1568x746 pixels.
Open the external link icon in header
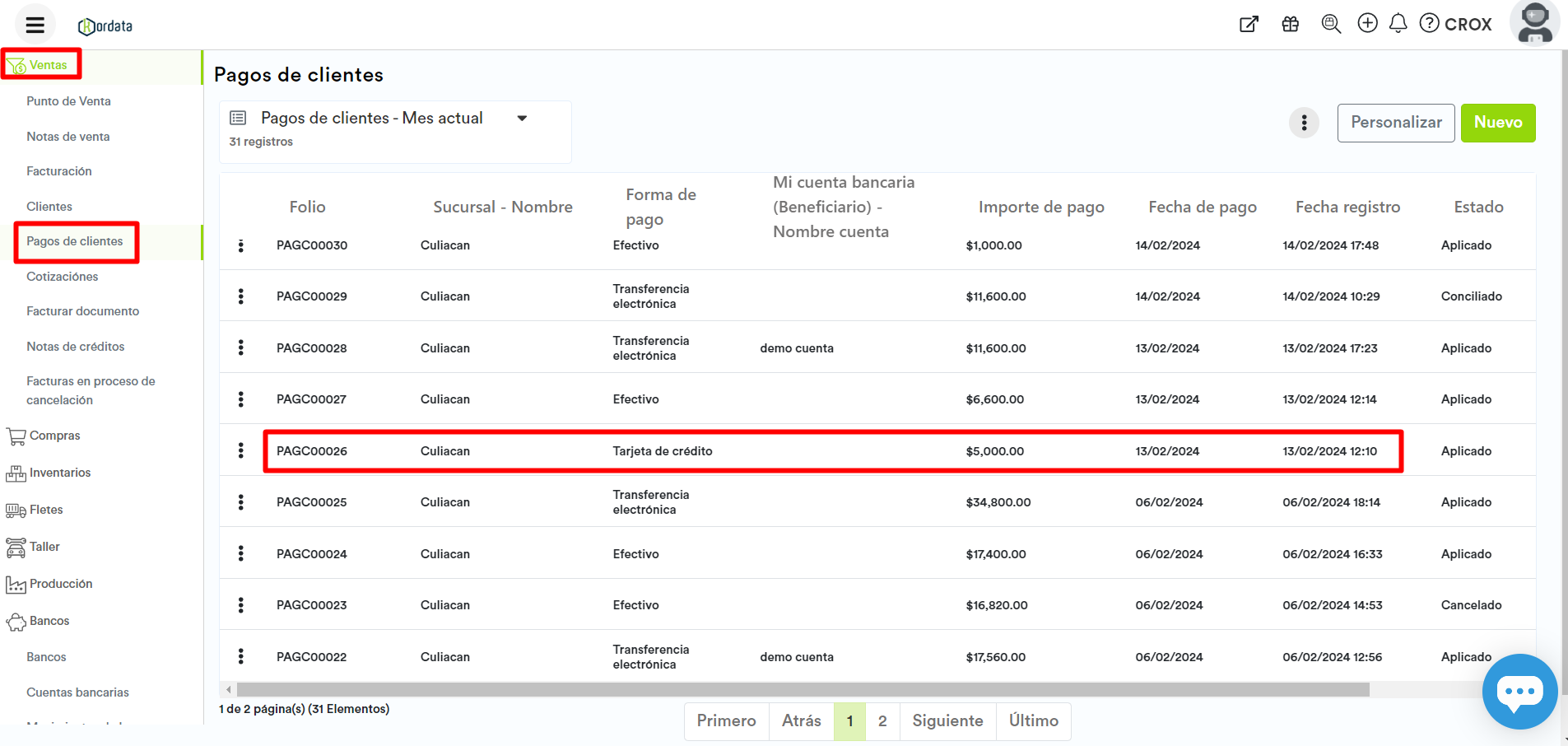click(1249, 24)
